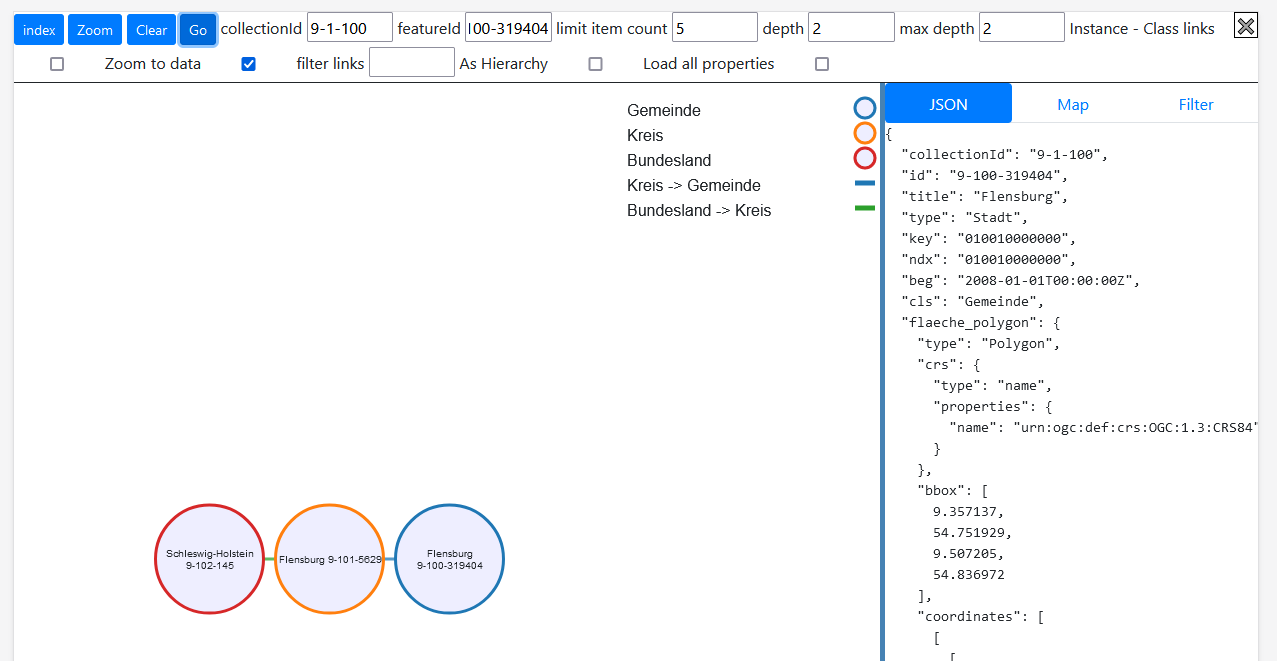This screenshot has width=1277, height=661.
Task: Click the "id": "9-100-319404" JSON line
Action: coord(985,175)
